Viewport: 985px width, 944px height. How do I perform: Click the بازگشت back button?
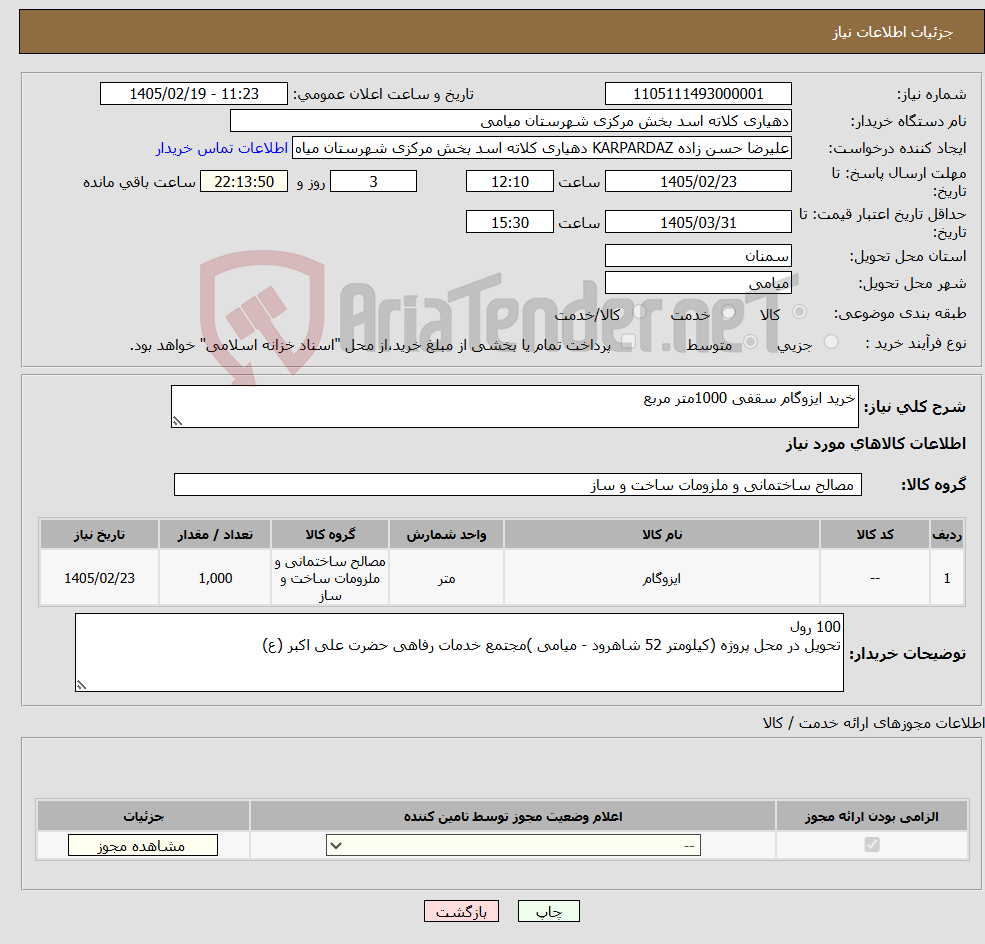pyautogui.click(x=461, y=911)
